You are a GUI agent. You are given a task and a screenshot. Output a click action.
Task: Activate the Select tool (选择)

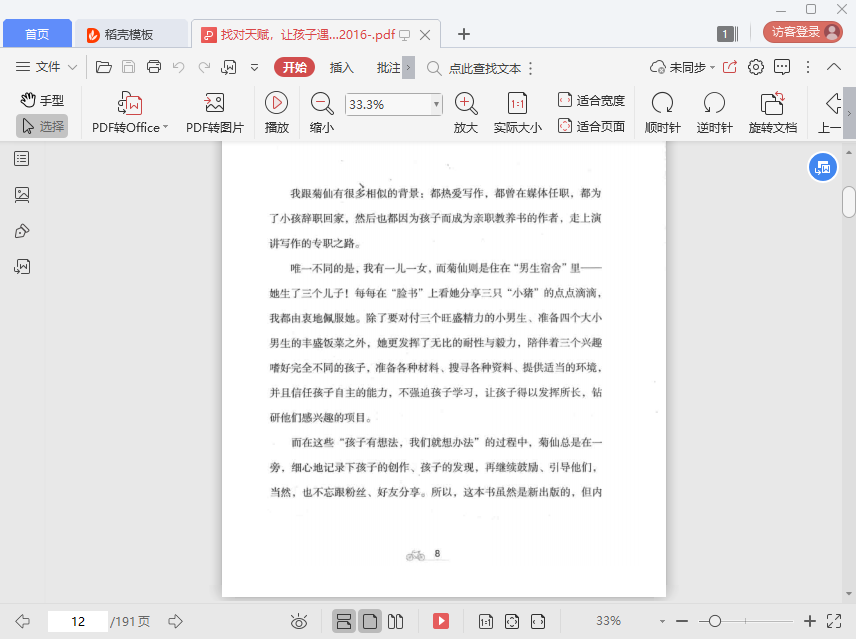click(42, 127)
